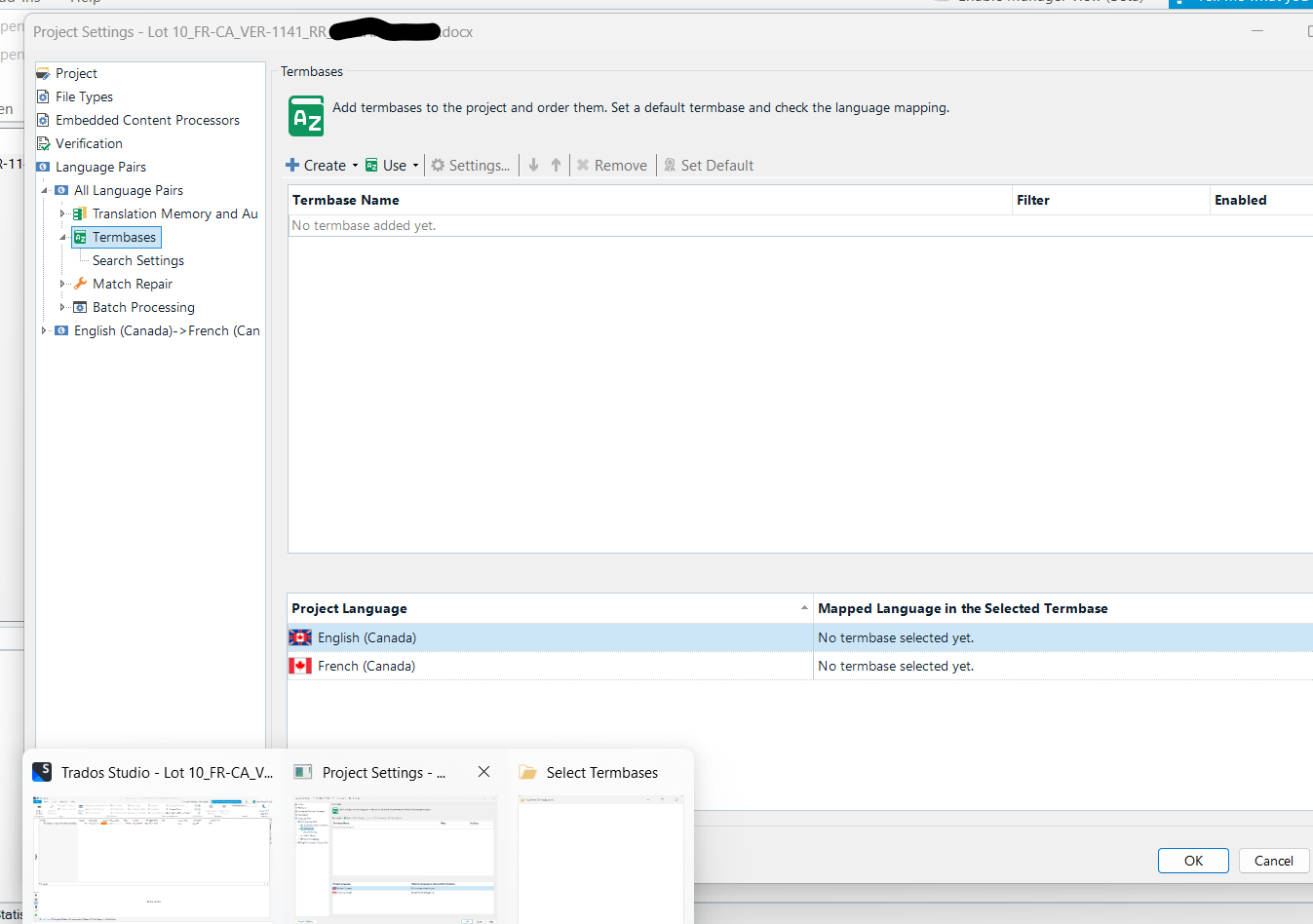Viewport: 1313px width, 924px height.
Task: Click the All Language Pairs icon
Action: (x=61, y=190)
